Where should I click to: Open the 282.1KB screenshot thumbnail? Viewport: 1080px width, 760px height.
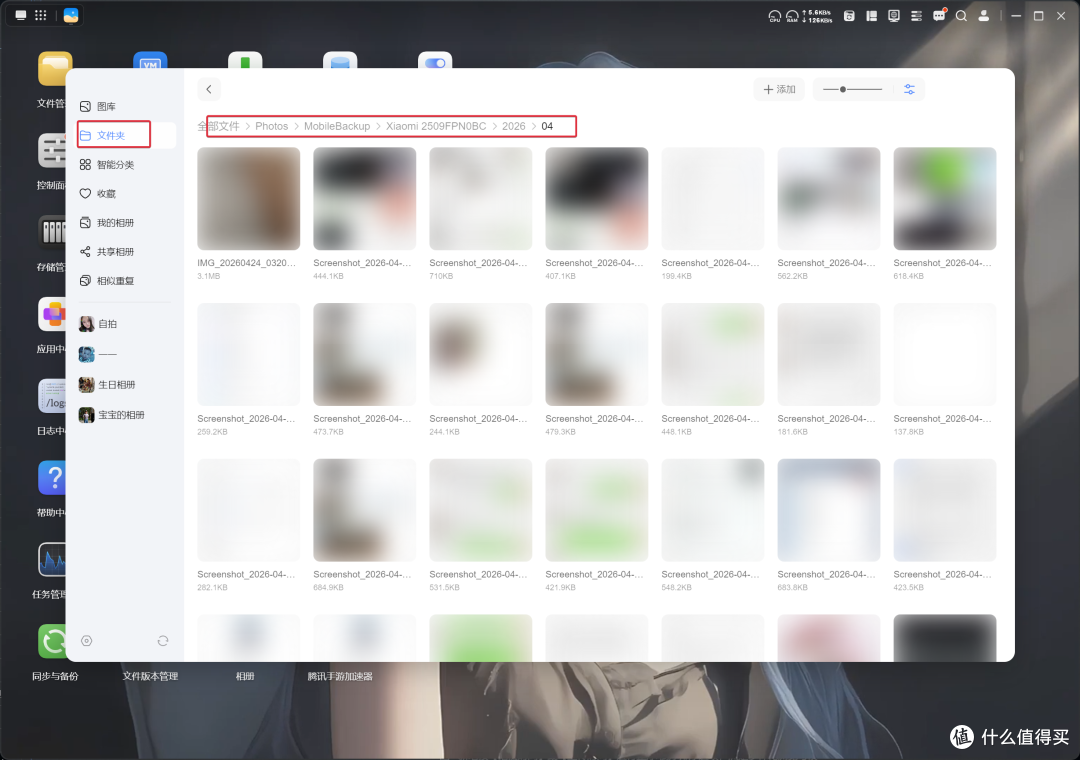(249, 510)
